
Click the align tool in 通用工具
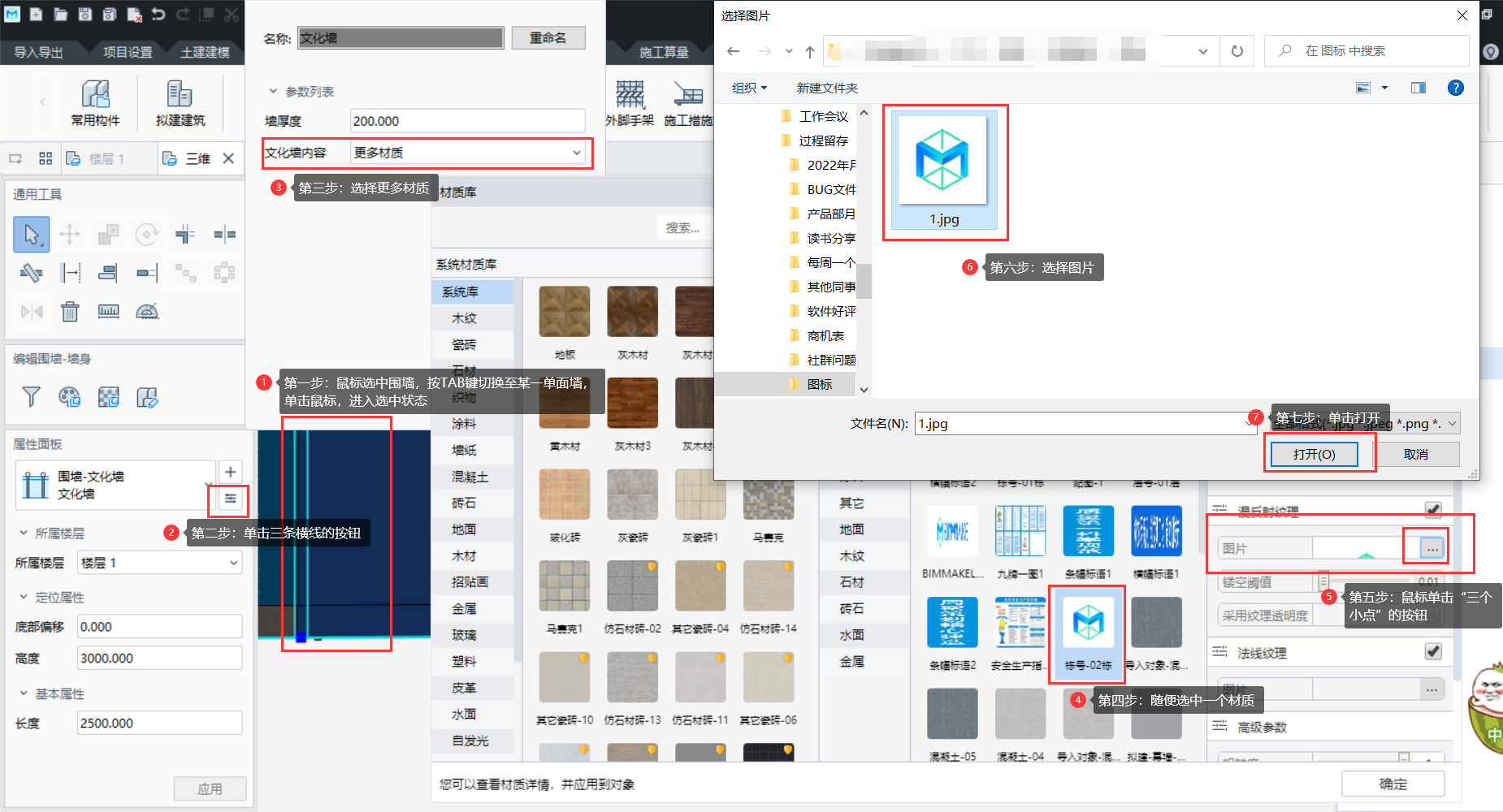[x=108, y=273]
